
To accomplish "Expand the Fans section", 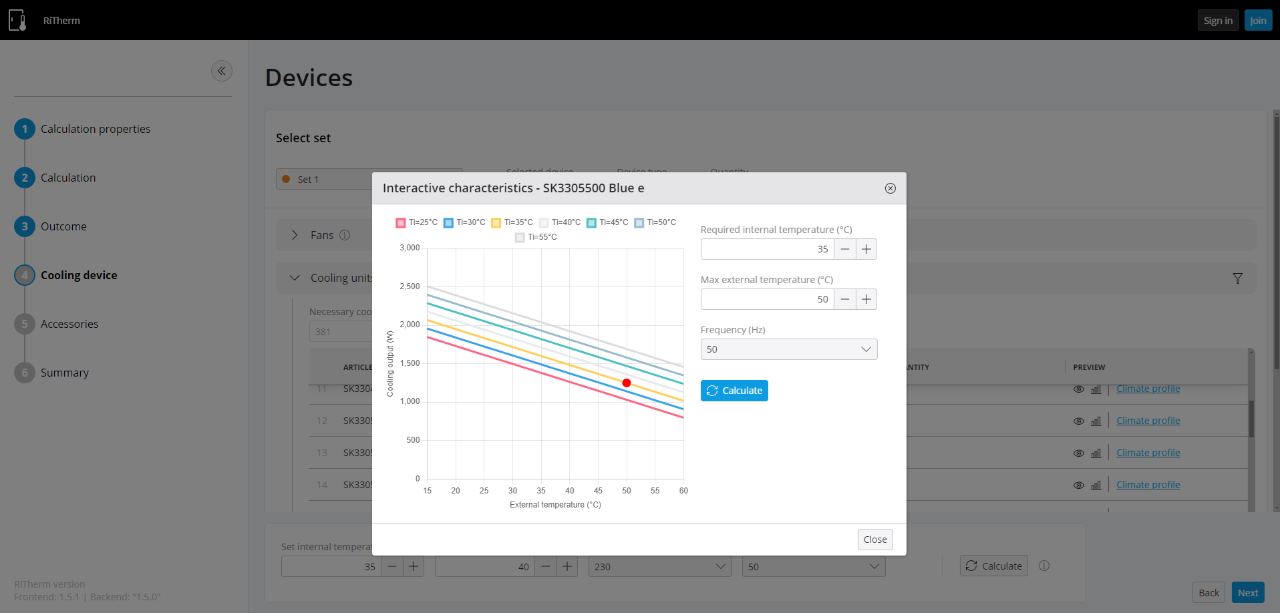I will [x=295, y=235].
